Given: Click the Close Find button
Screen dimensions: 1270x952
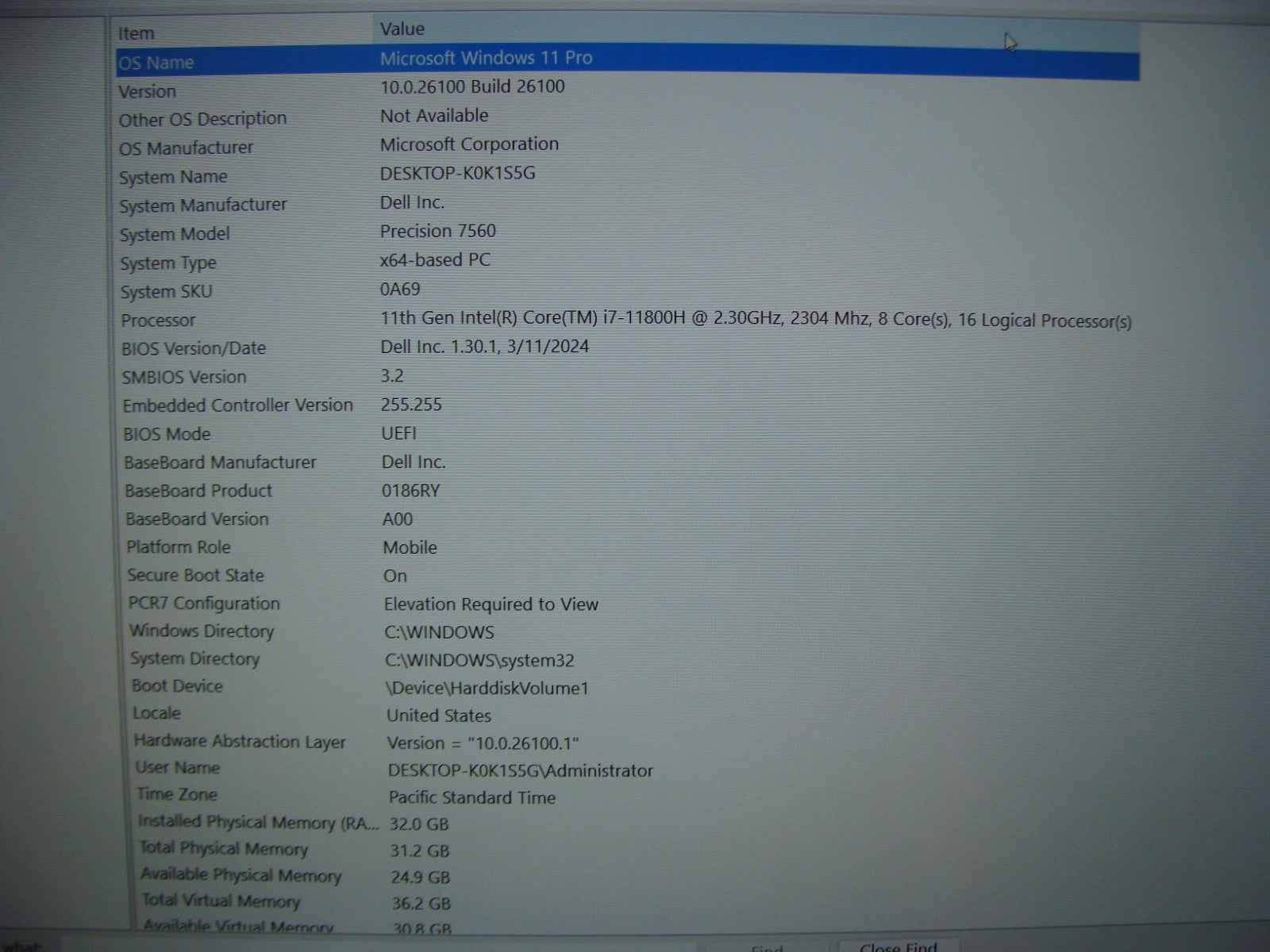Looking at the screenshot, I should (899, 946).
